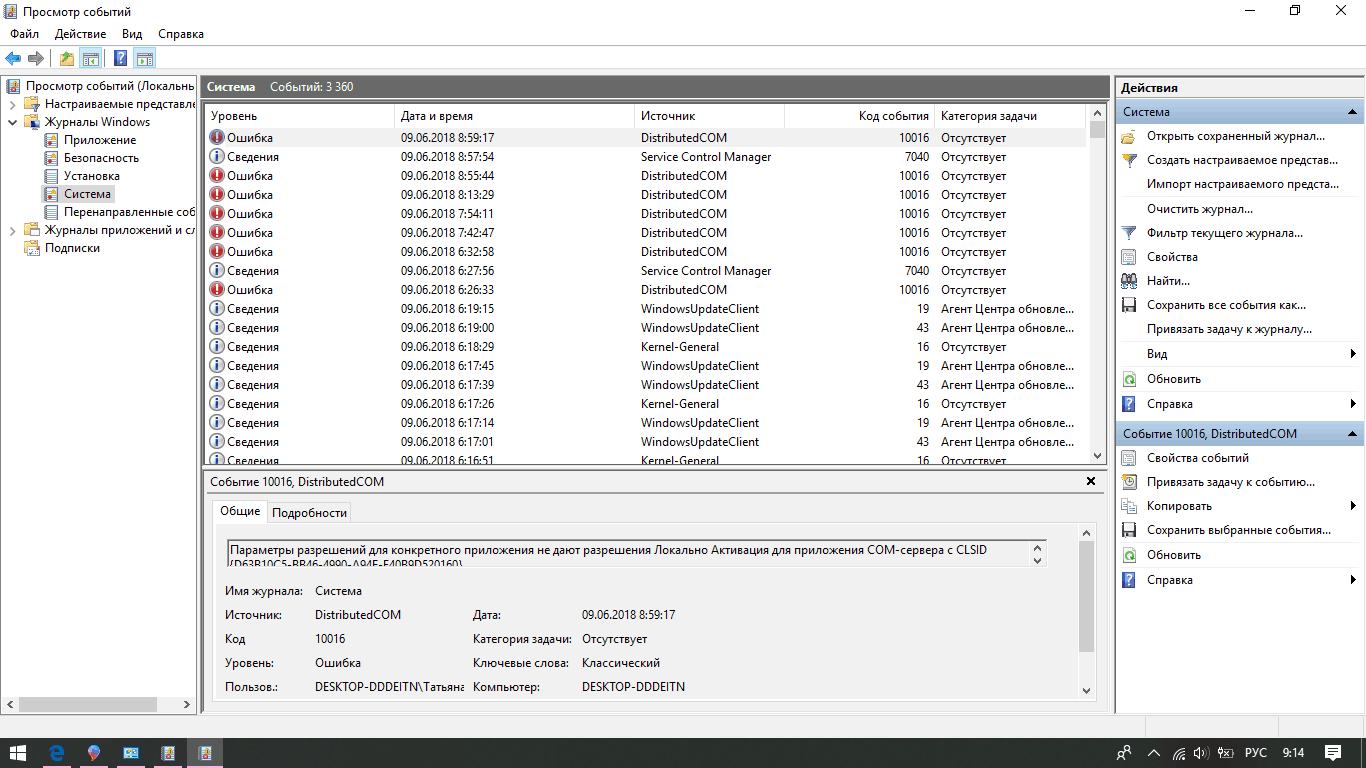Switch to the 'Подробности' tab
The height and width of the screenshot is (768, 1366).
pos(309,512)
